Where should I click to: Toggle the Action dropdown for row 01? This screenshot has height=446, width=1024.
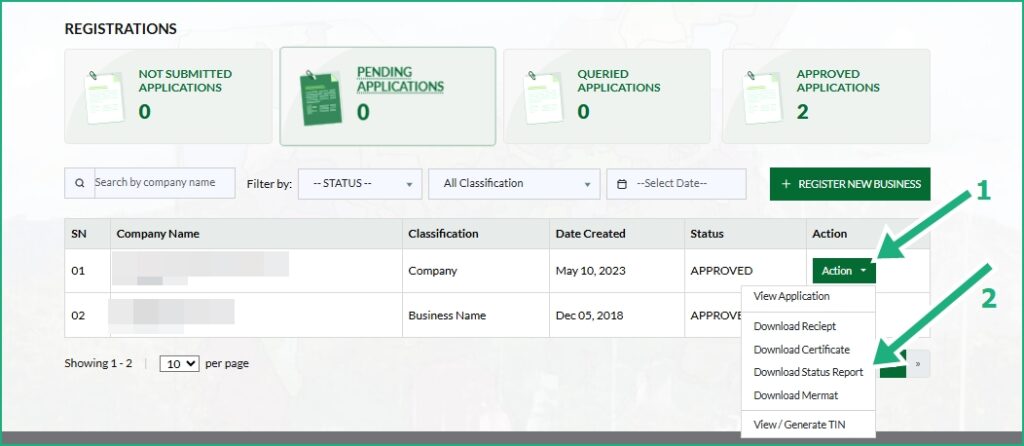click(844, 270)
